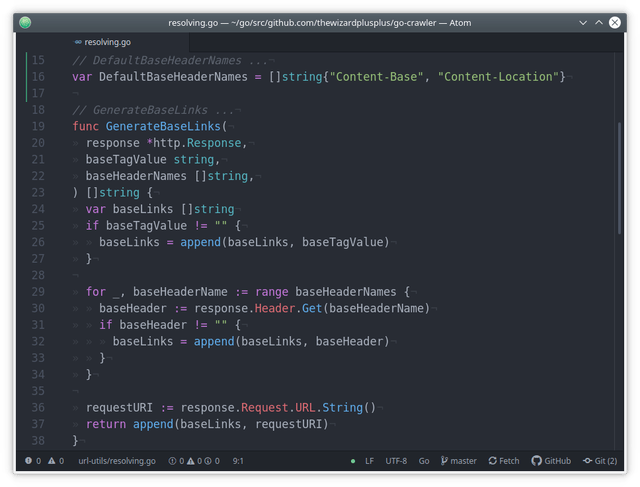Click the url-utils/resolving.go file path
Viewport: 640px width, 487px height.
tap(117, 460)
